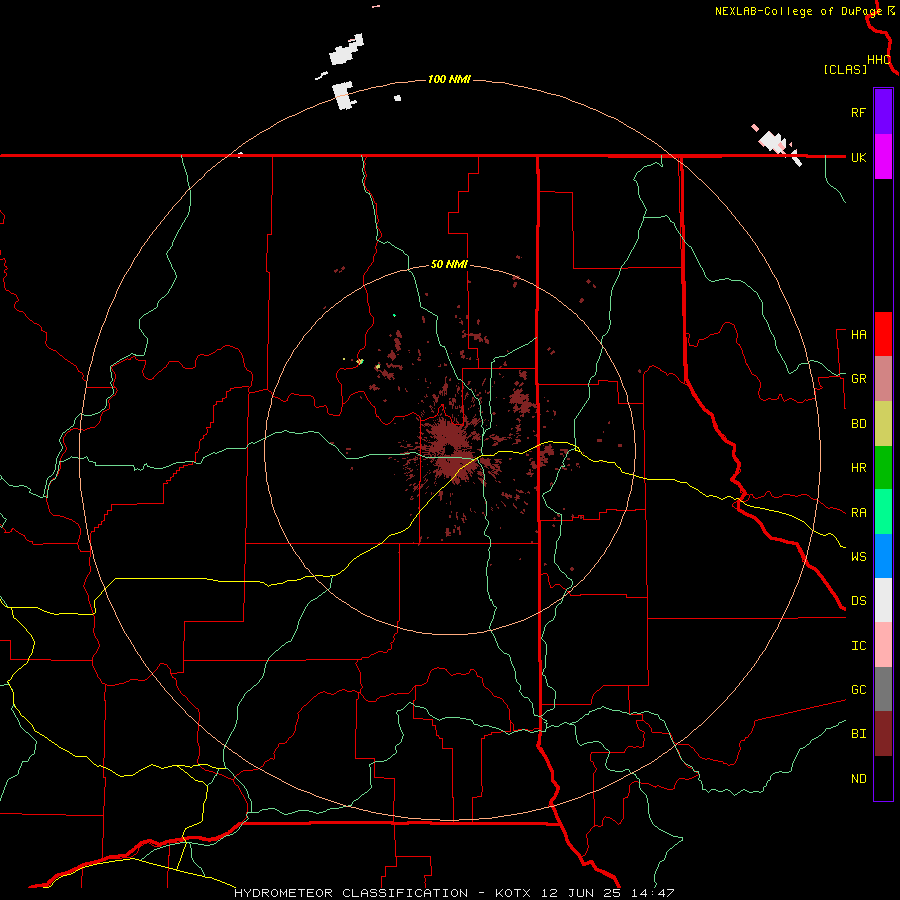
Task: Click the IC legend label
Action: pos(858,646)
